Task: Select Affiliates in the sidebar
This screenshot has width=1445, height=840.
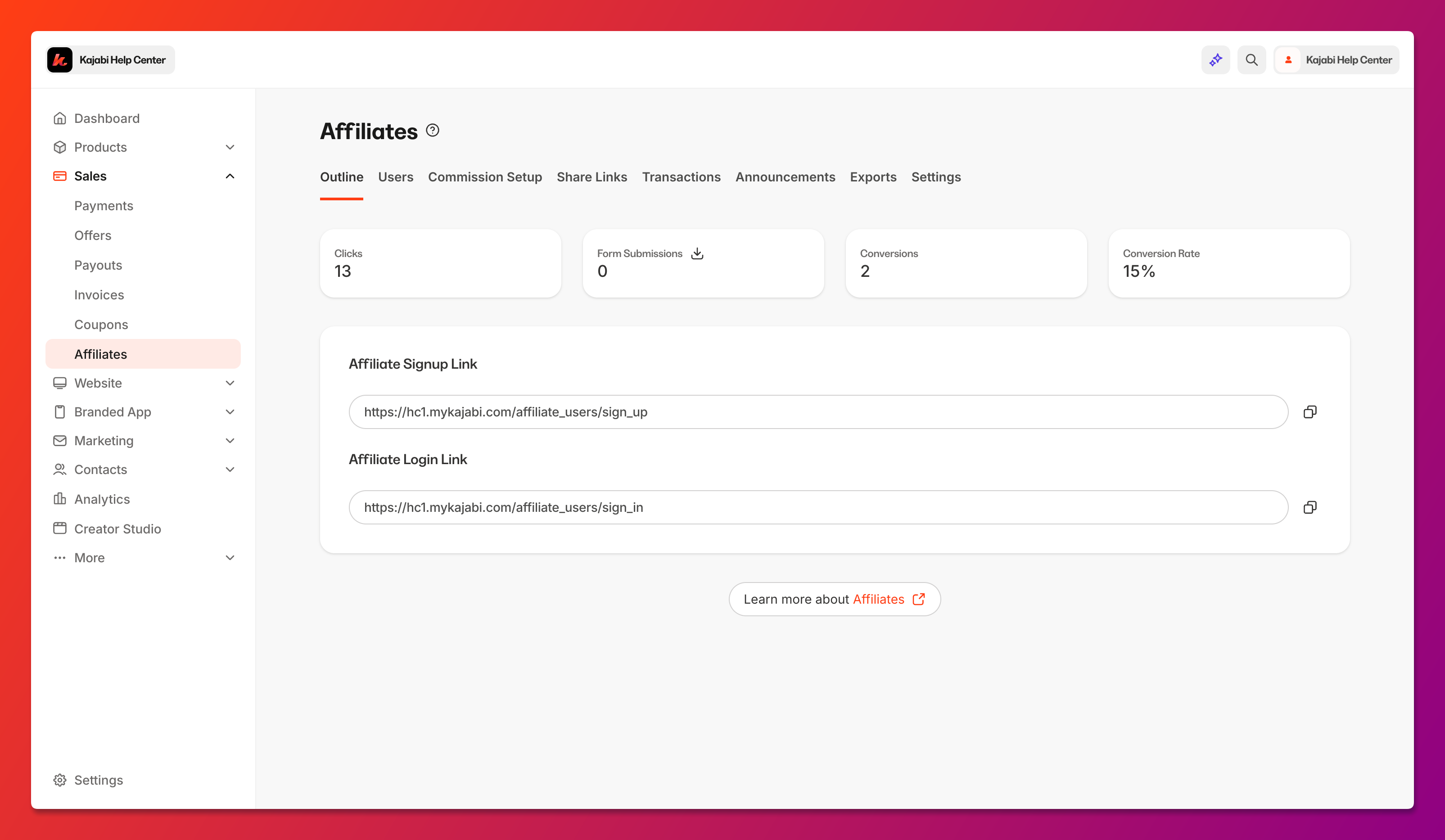Action: 143,354
